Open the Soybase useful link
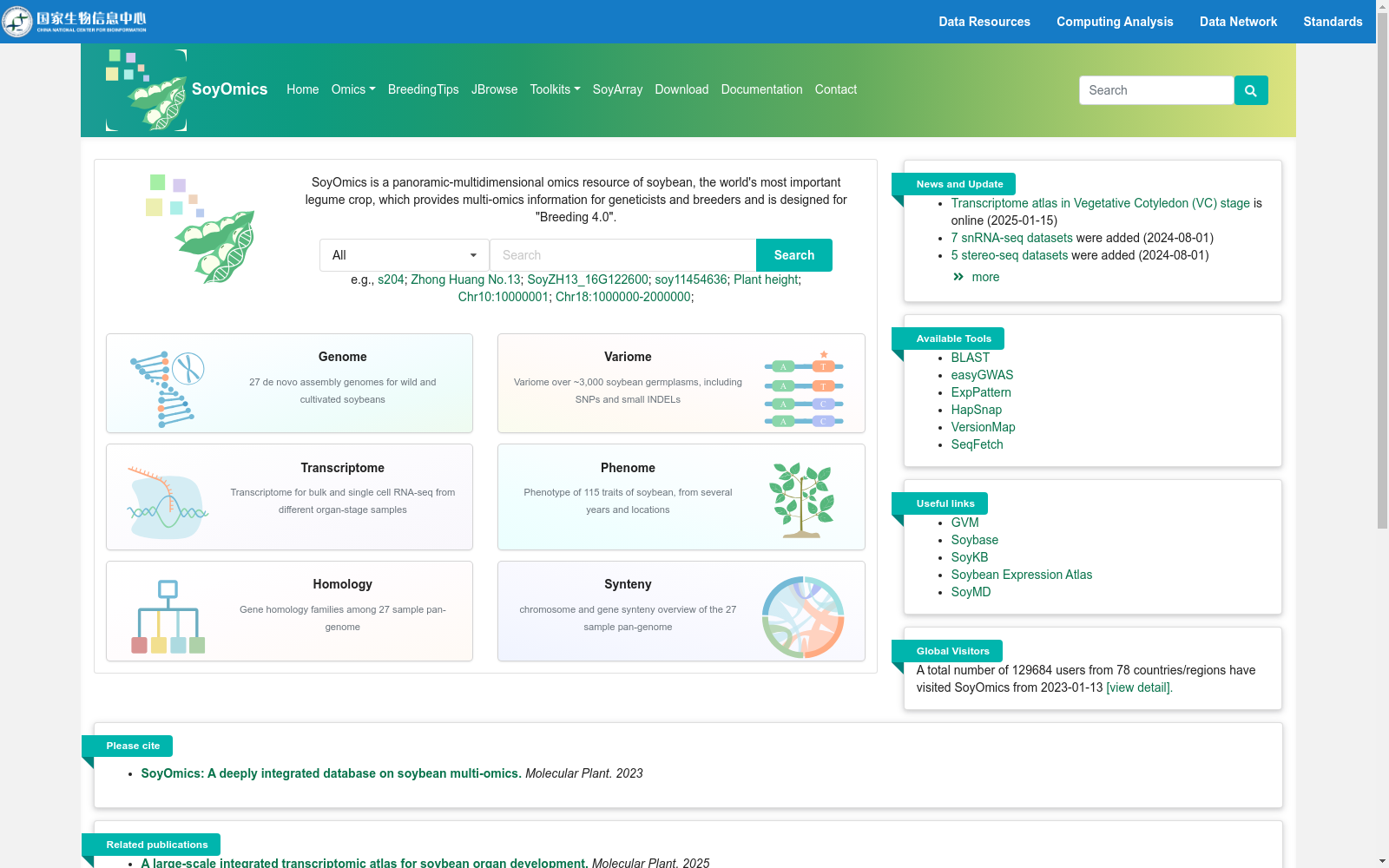This screenshot has height=868, width=1389. [x=975, y=540]
